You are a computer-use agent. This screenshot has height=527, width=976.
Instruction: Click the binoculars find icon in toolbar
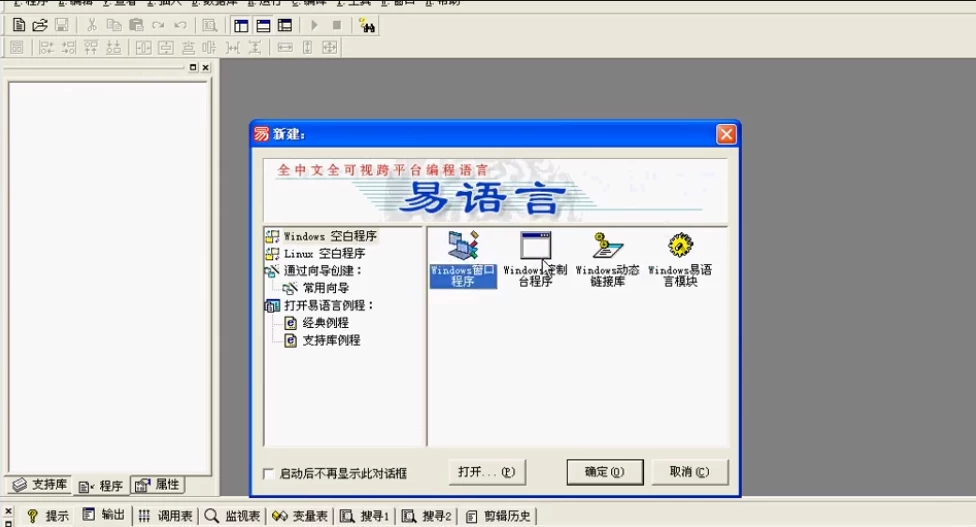367,25
